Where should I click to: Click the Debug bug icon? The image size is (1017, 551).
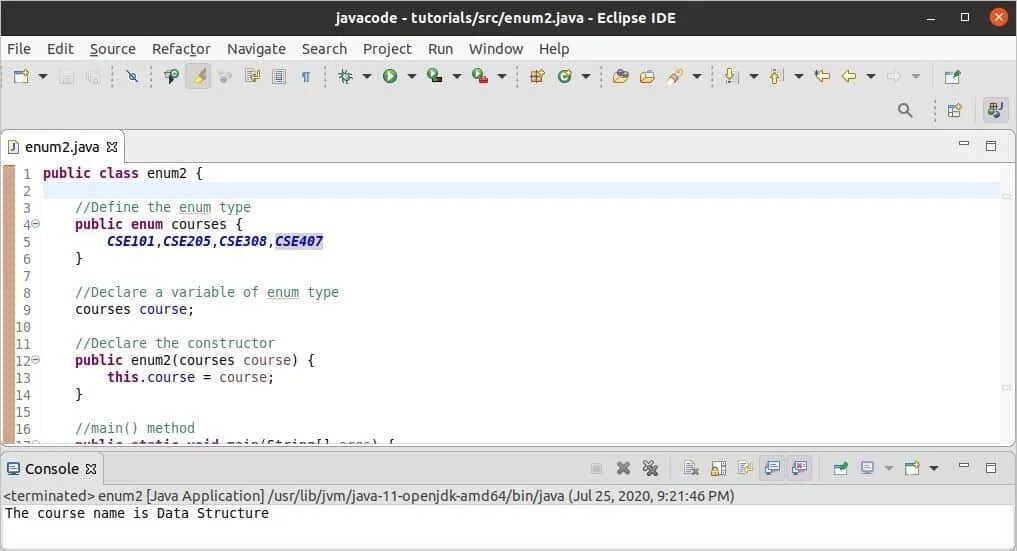(x=346, y=76)
